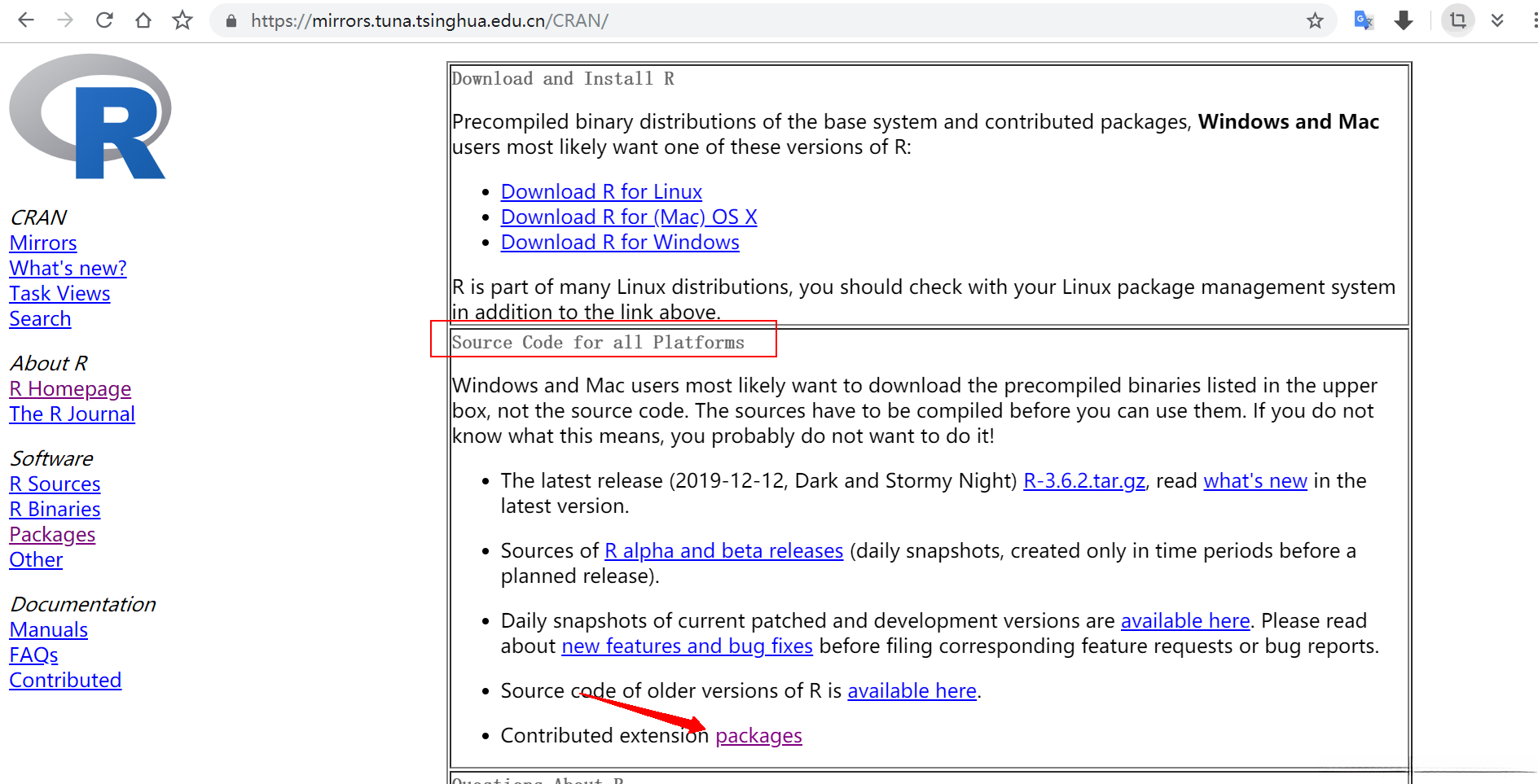Open the Contributed documentation link
This screenshot has width=1538, height=784.
66,680
